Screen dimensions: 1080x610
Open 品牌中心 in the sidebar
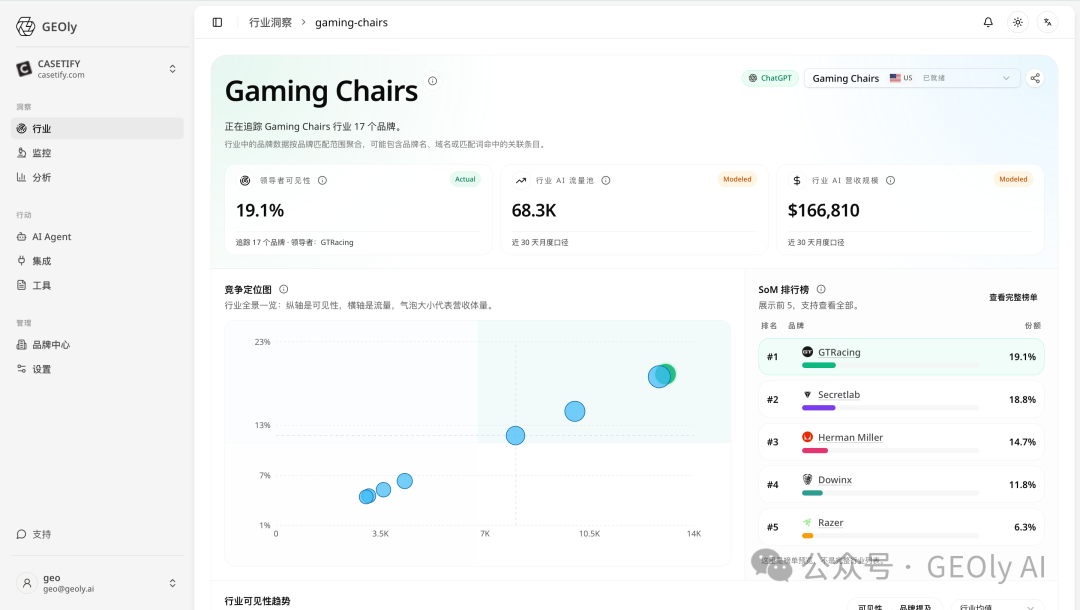click(97, 345)
